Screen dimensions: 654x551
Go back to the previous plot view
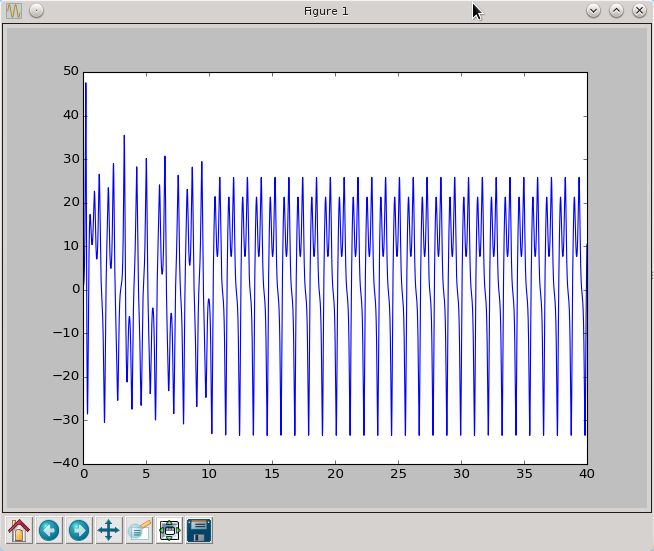click(49, 530)
